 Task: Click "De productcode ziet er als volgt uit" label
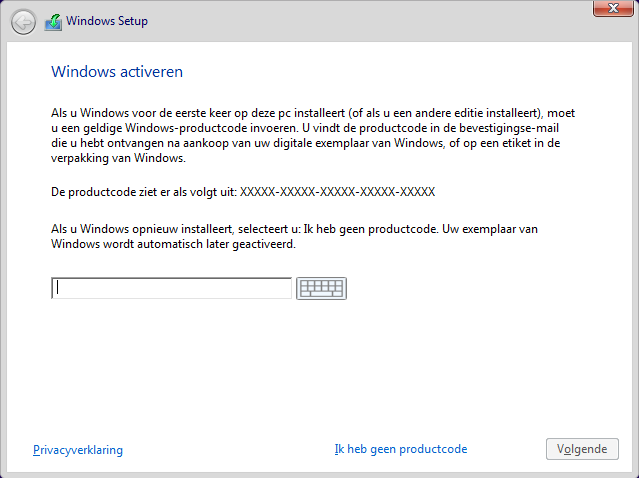tap(144, 191)
